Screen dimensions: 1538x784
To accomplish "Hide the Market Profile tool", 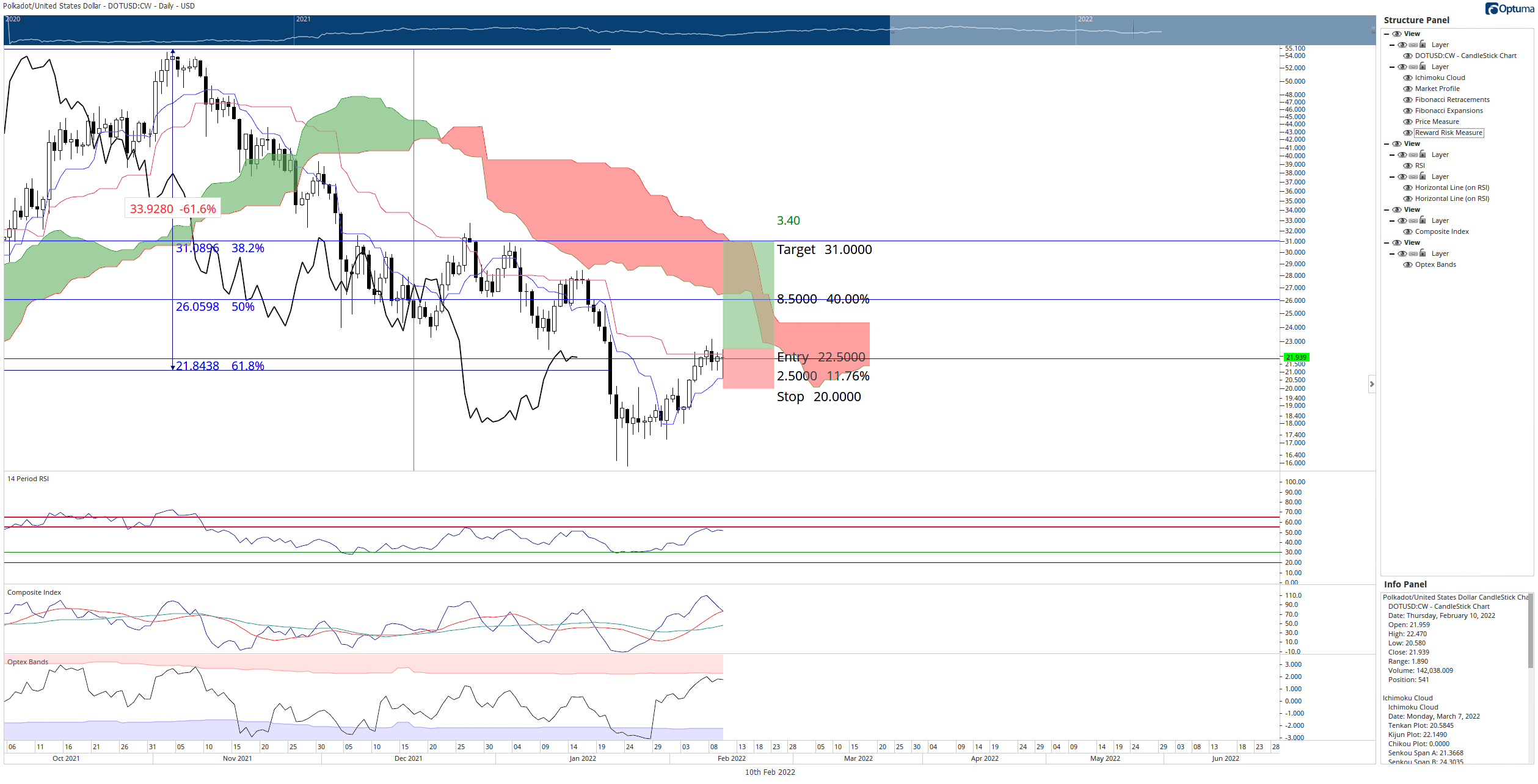I will click(1408, 89).
